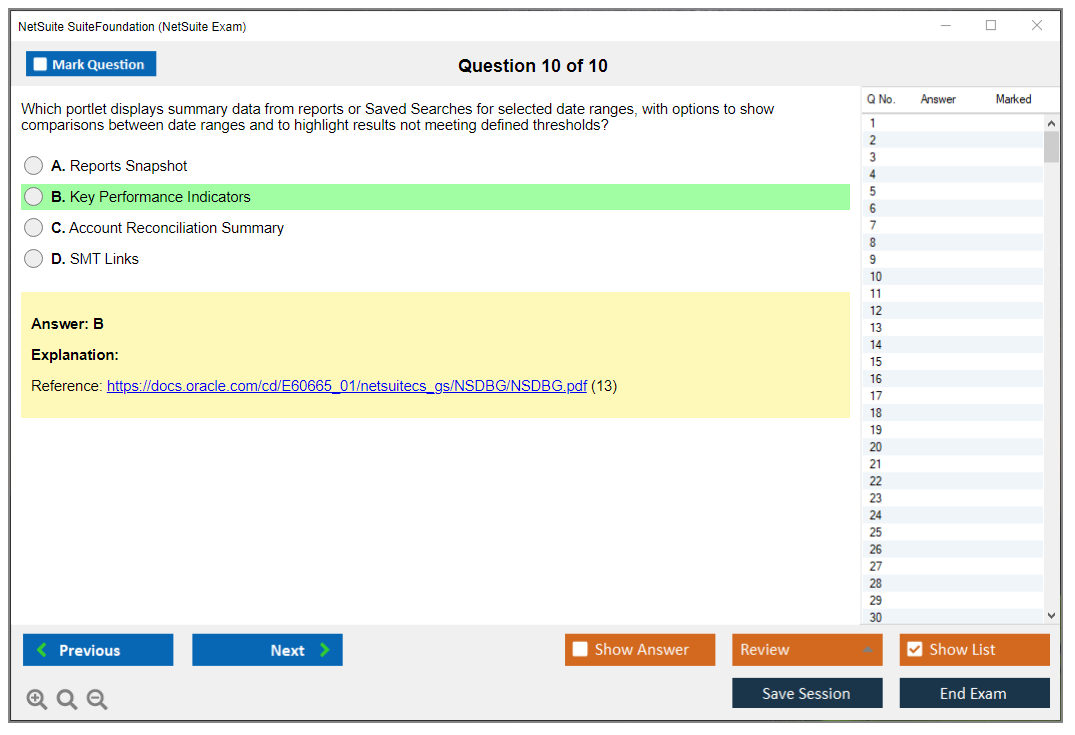This screenshot has height=735, width=1075.
Task: Click the question list scroll up arrow
Action: [x=1051, y=123]
